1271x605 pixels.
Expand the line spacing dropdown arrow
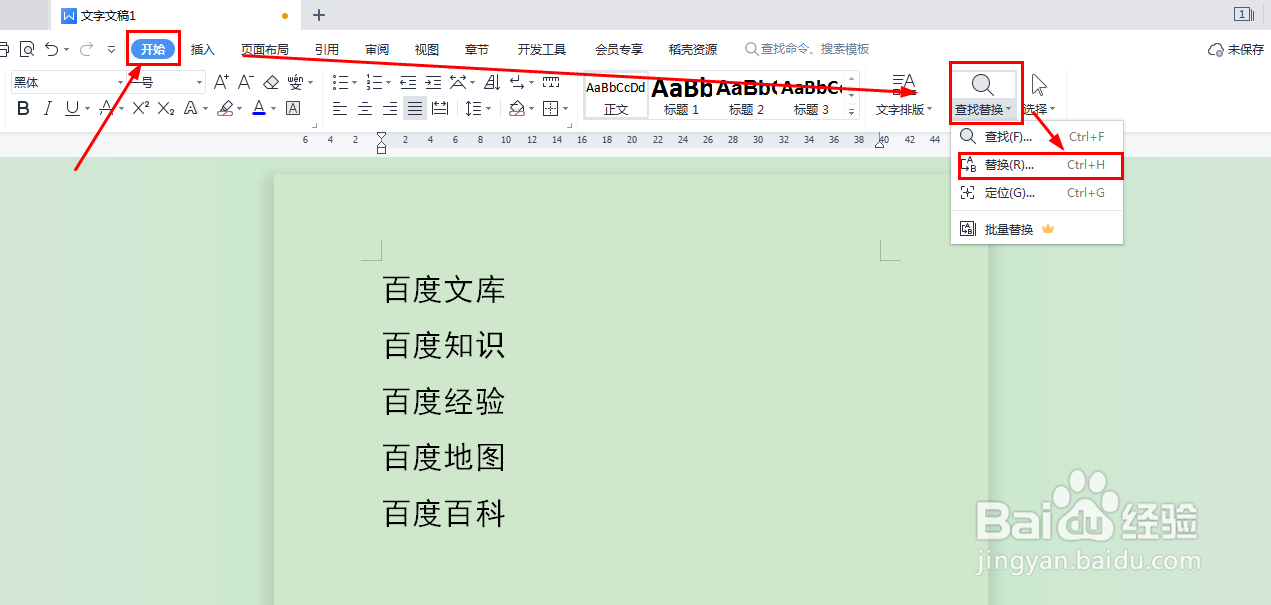coord(487,108)
